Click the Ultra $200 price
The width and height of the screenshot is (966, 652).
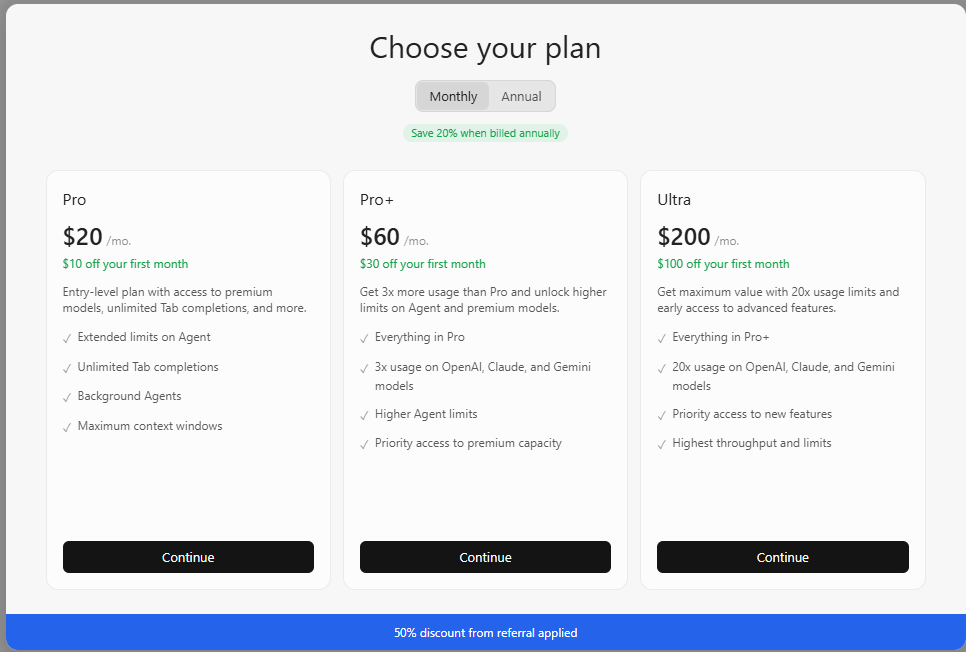tap(684, 237)
